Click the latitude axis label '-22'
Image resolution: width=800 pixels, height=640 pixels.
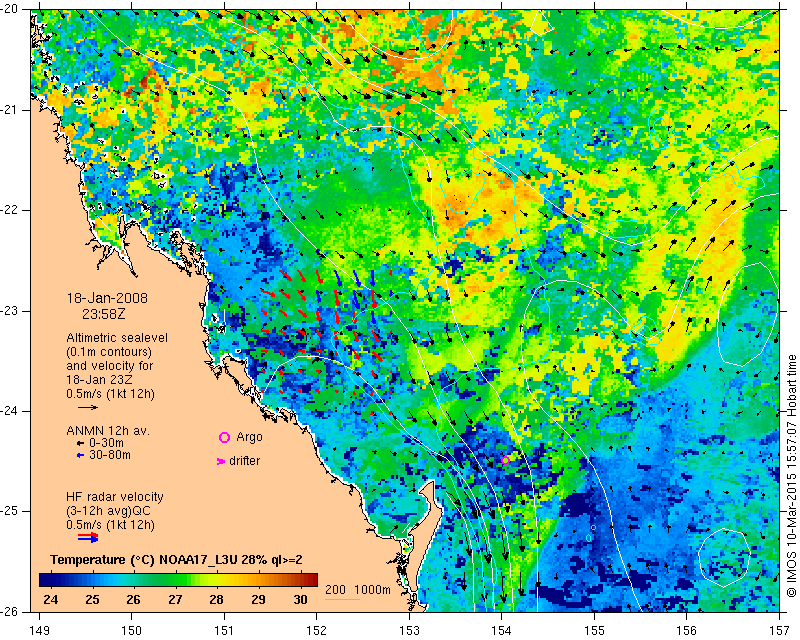[x=10, y=210]
